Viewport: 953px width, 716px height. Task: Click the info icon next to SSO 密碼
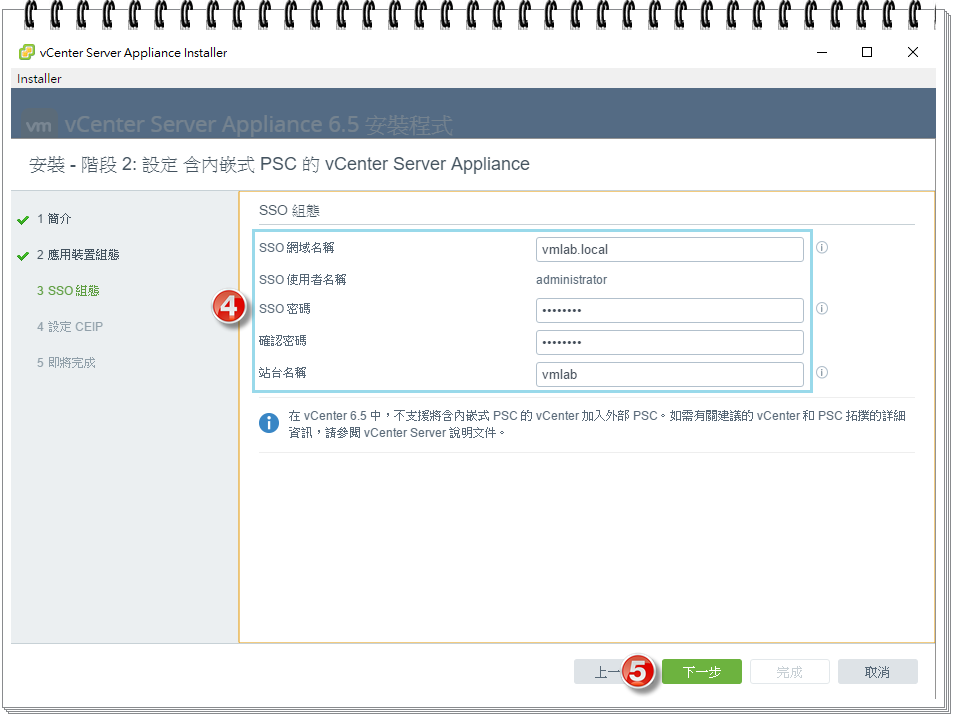click(x=822, y=308)
